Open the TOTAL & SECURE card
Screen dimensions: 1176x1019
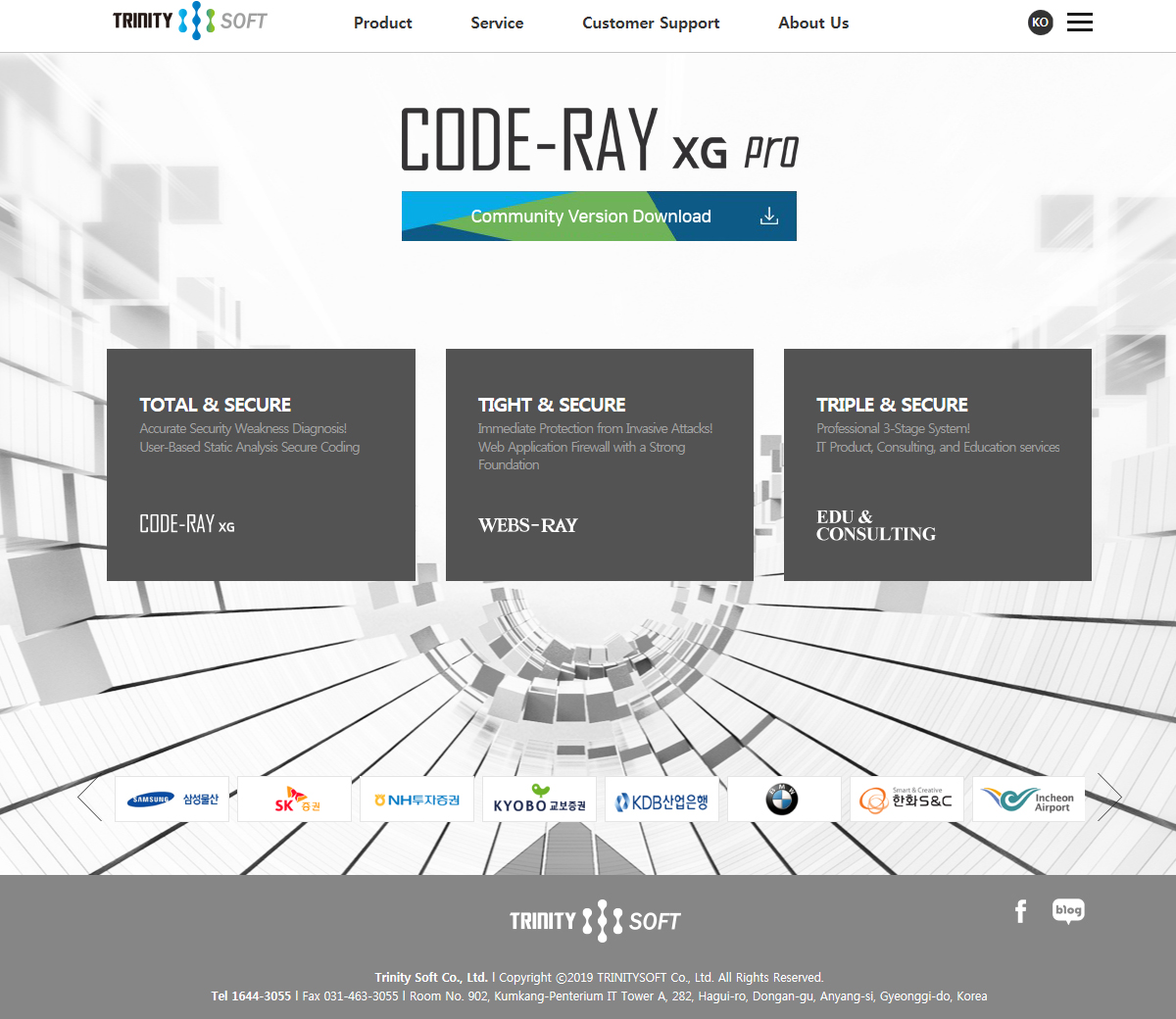tap(261, 464)
